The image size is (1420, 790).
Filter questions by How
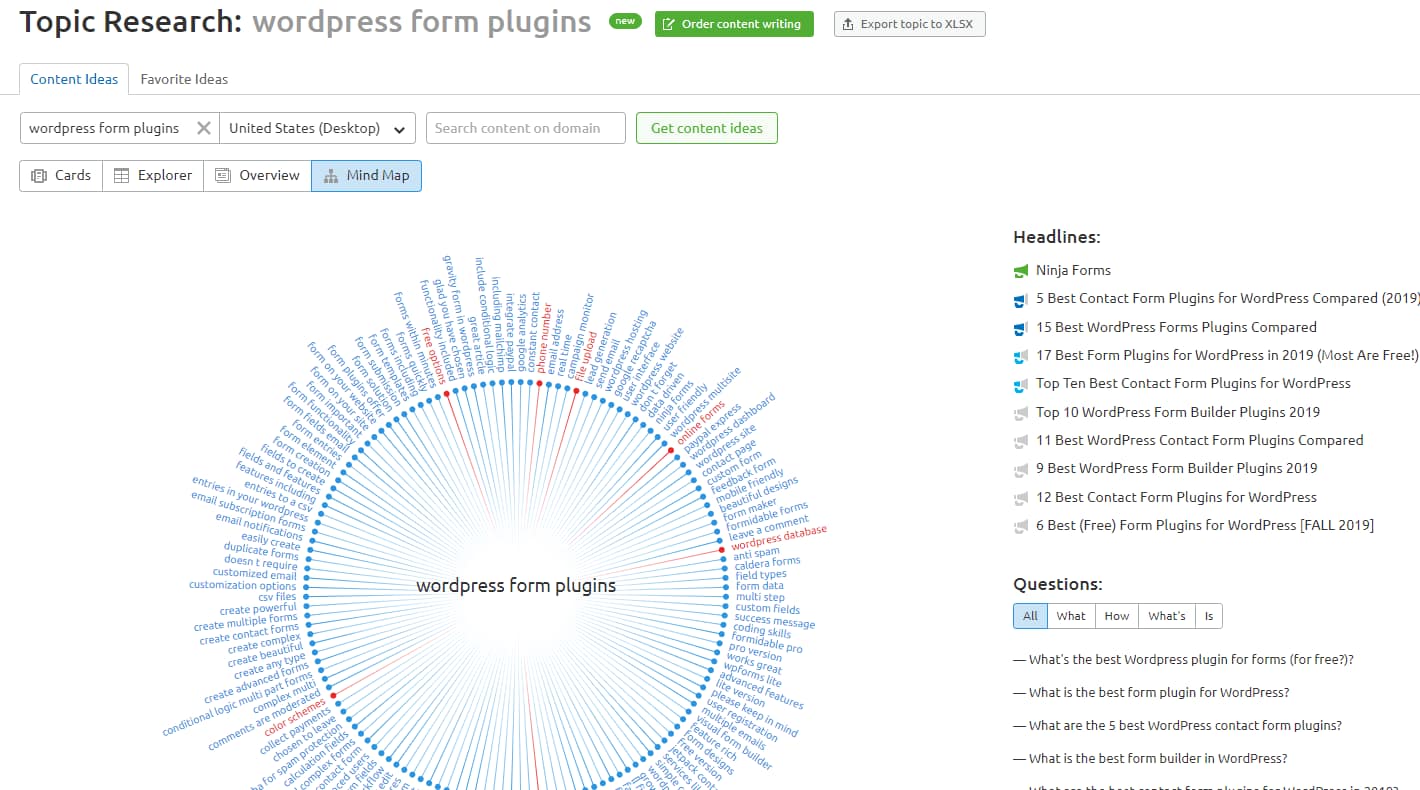(1116, 616)
